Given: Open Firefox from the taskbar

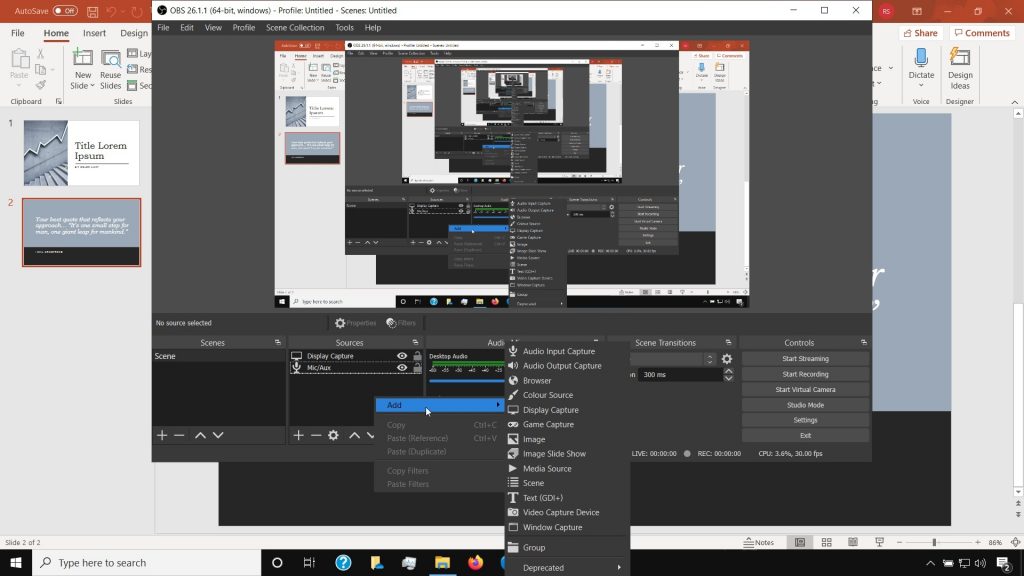Looking at the screenshot, I should [475, 562].
